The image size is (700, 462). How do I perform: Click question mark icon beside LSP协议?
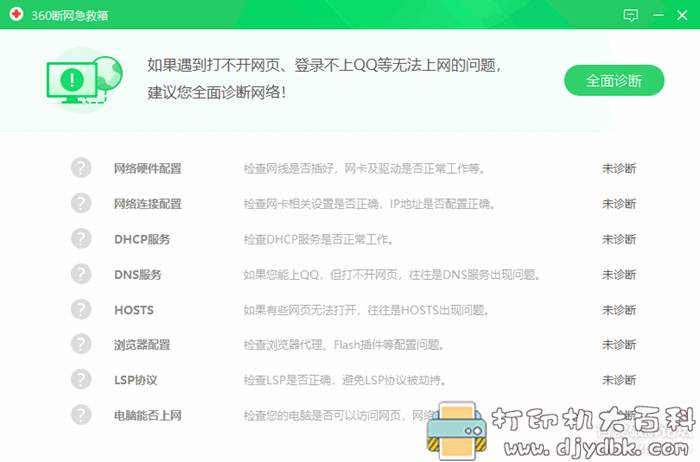pos(81,379)
